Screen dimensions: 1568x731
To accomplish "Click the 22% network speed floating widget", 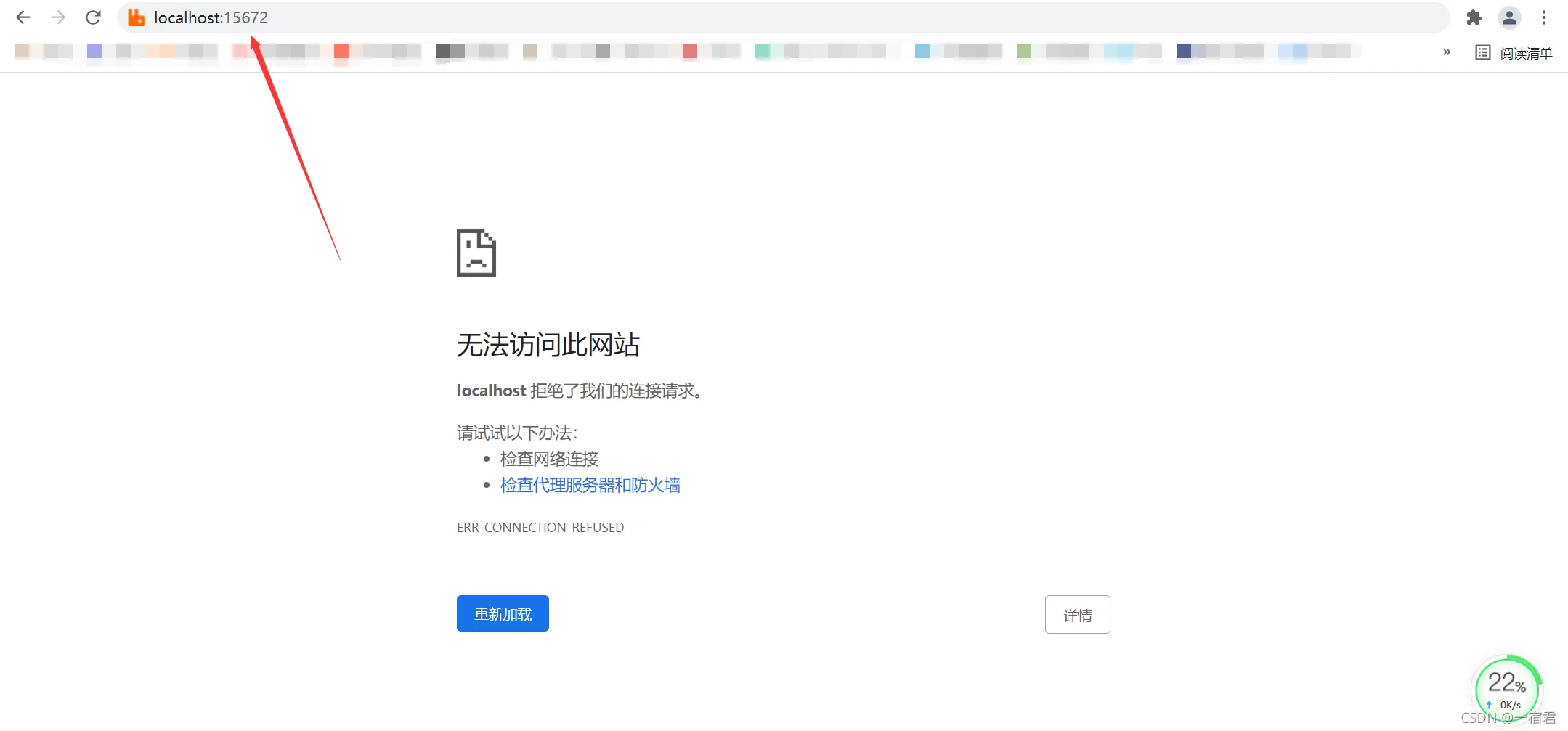I will [x=1507, y=688].
